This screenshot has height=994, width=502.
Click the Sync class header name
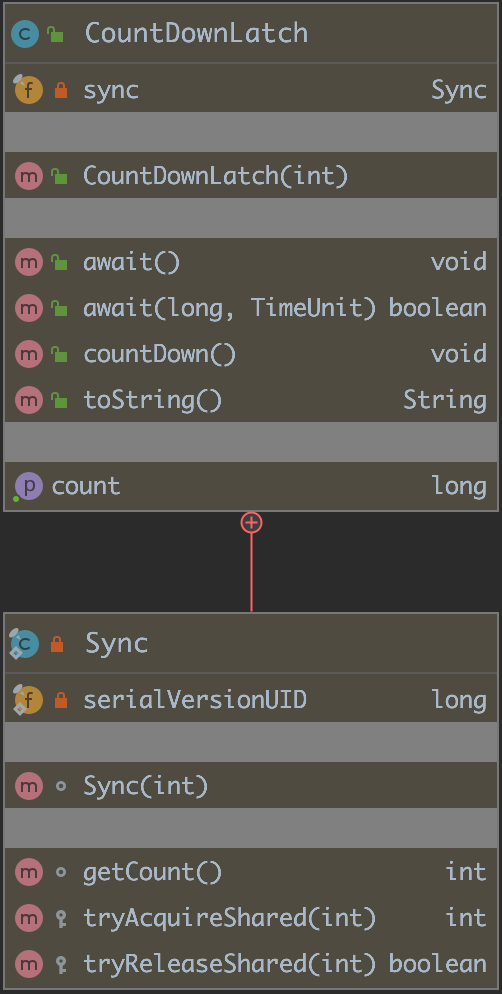[117, 643]
